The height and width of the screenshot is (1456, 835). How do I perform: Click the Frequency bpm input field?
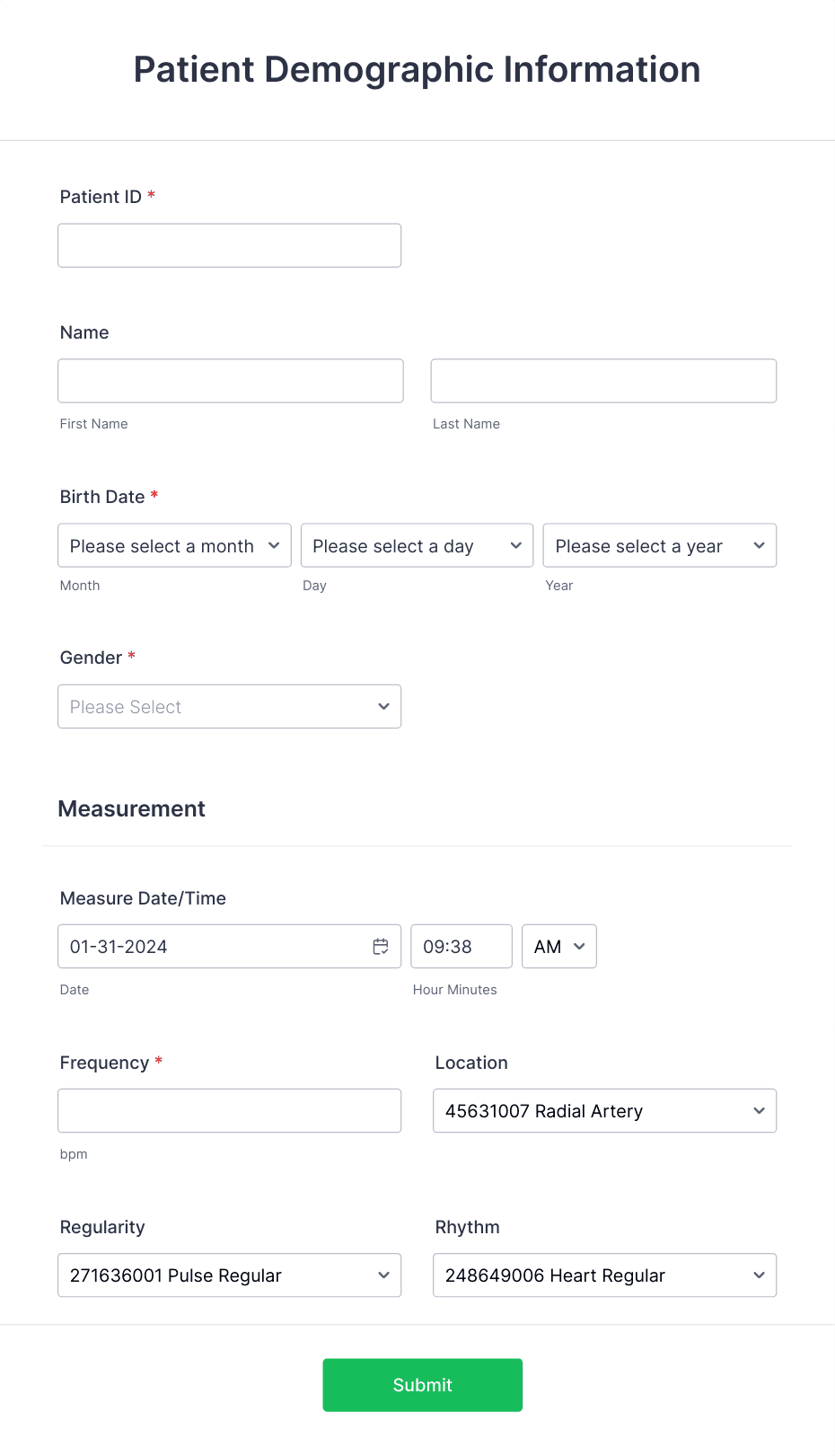[229, 1110]
